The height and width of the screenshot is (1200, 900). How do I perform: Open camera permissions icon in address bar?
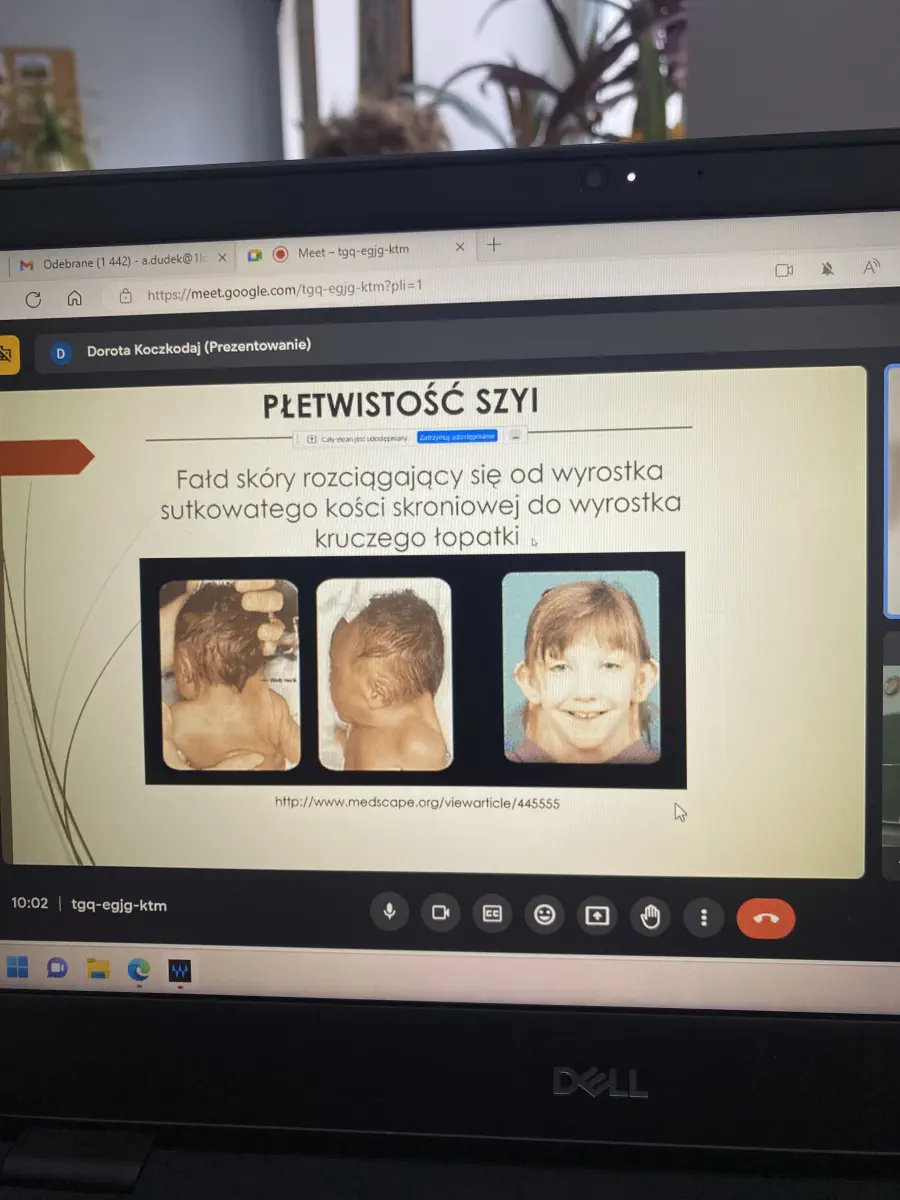(784, 270)
